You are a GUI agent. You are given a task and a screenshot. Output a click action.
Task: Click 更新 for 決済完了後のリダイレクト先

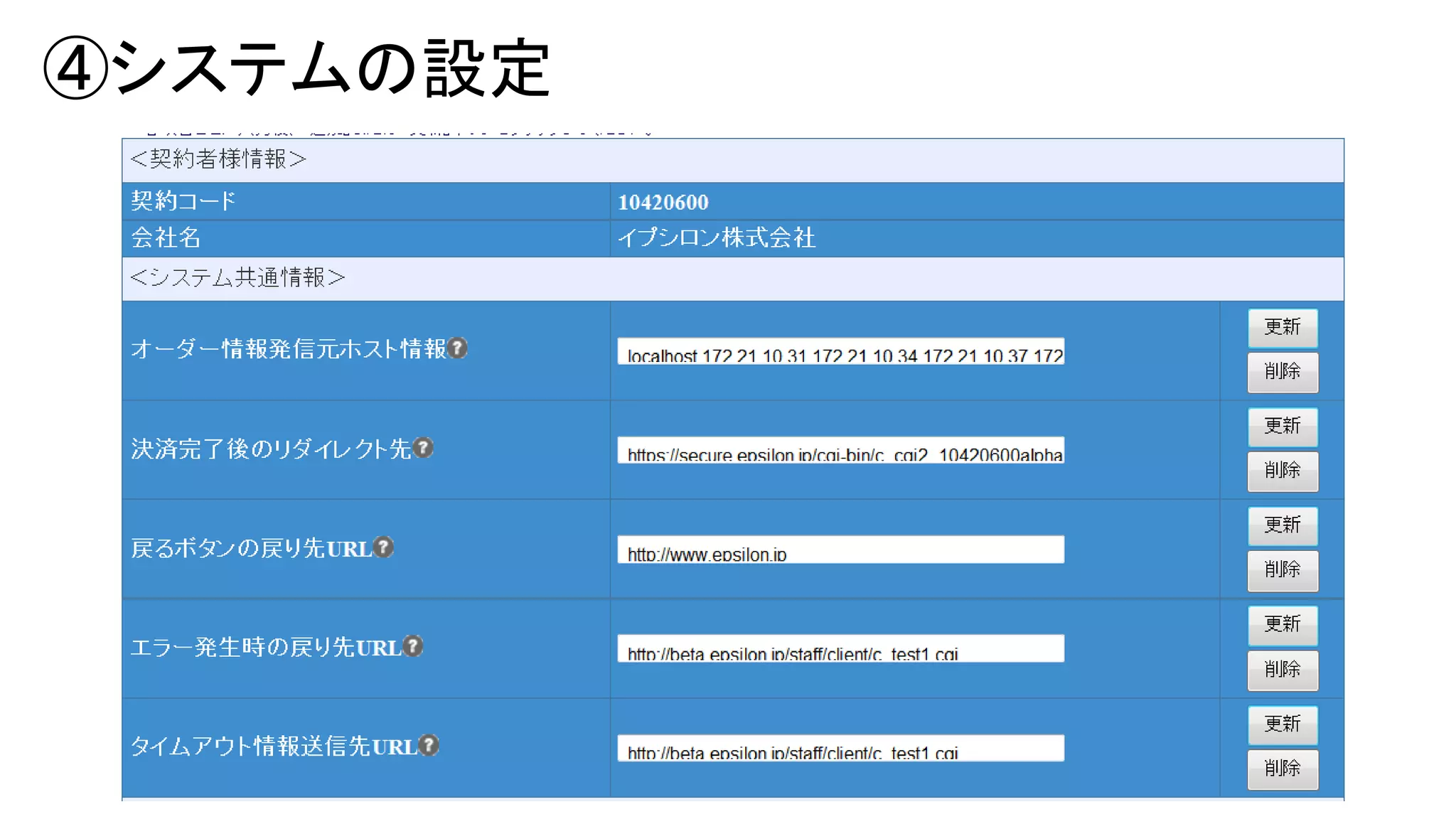coord(1283,427)
